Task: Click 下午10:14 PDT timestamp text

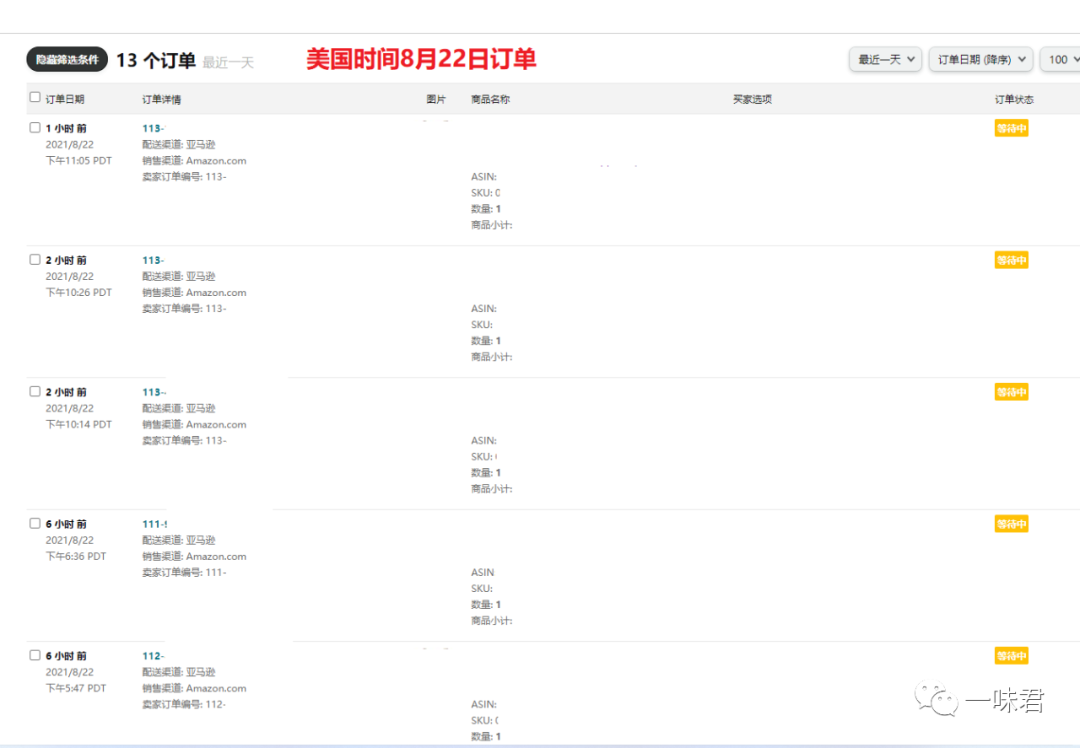Action: (79, 424)
